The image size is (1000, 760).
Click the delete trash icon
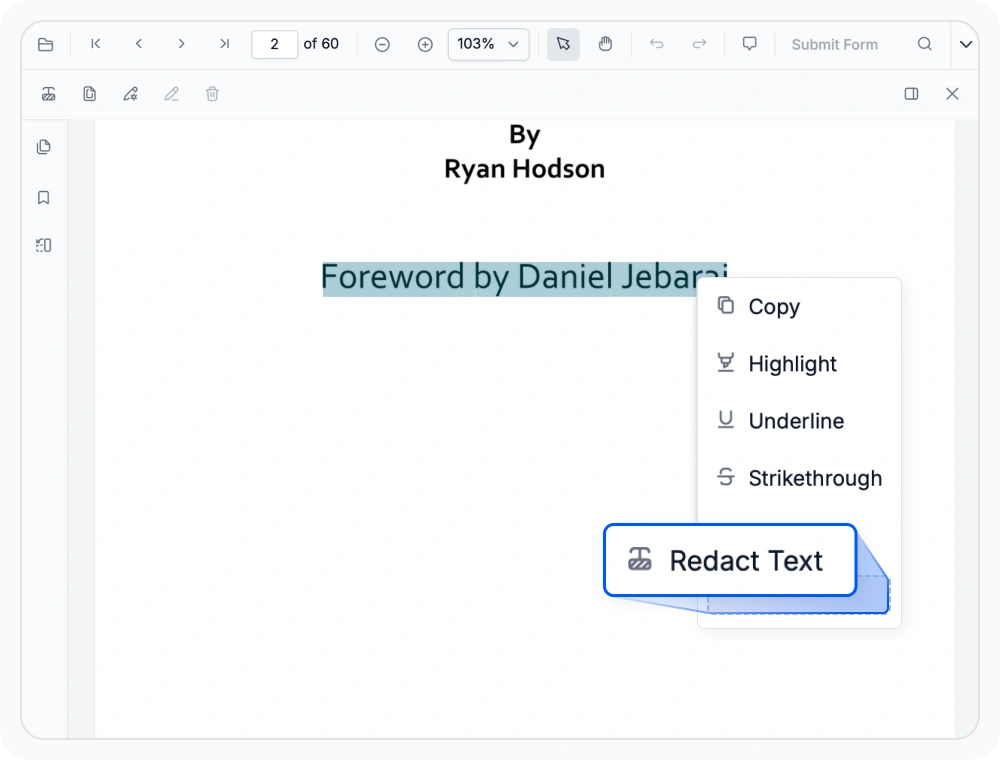[x=212, y=94]
